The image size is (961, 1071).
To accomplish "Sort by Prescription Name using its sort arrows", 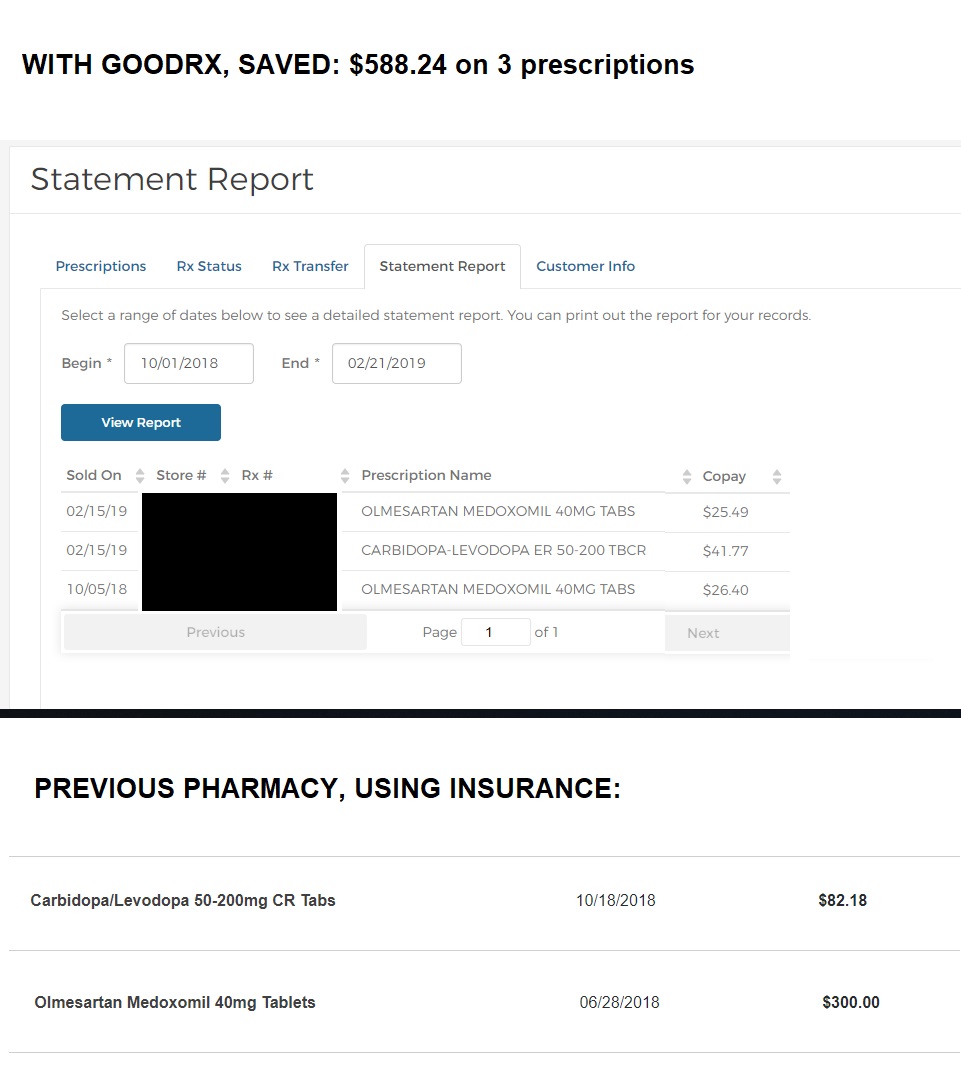I will pyautogui.click(x=688, y=476).
